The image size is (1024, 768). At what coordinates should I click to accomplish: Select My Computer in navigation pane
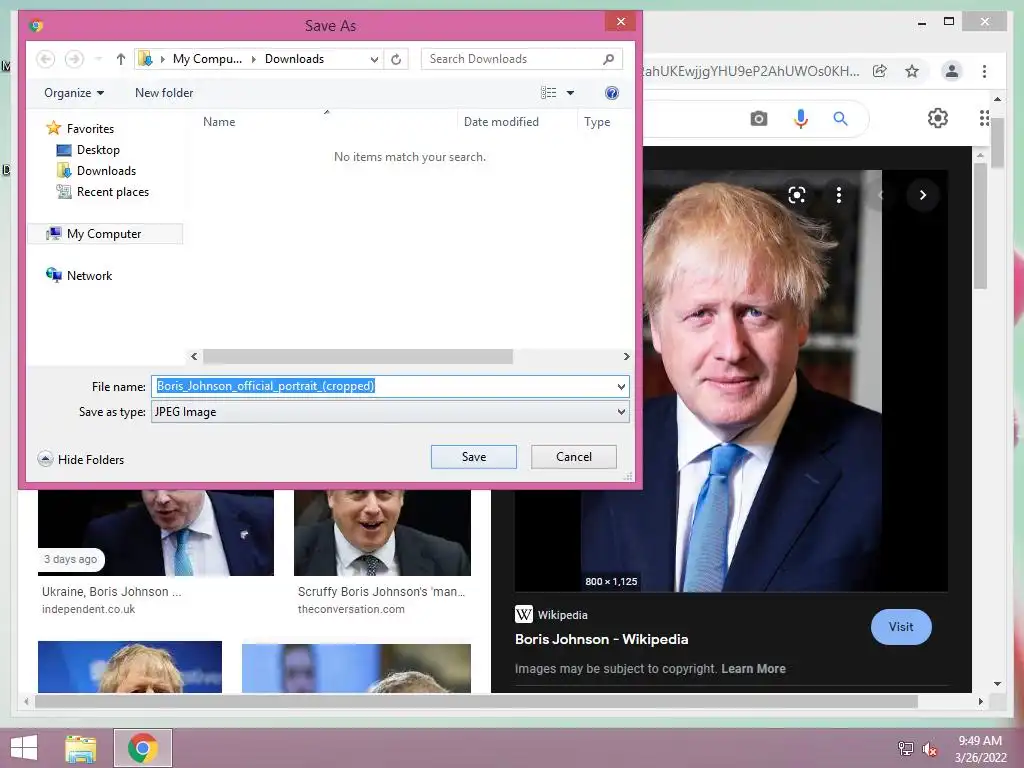(x=105, y=234)
